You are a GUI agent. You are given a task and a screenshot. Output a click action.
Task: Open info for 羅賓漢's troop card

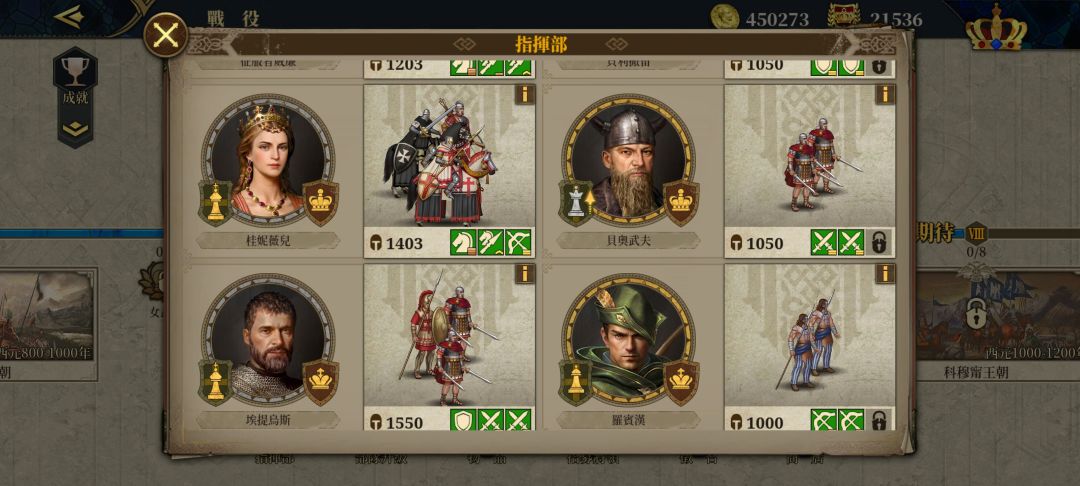(885, 274)
